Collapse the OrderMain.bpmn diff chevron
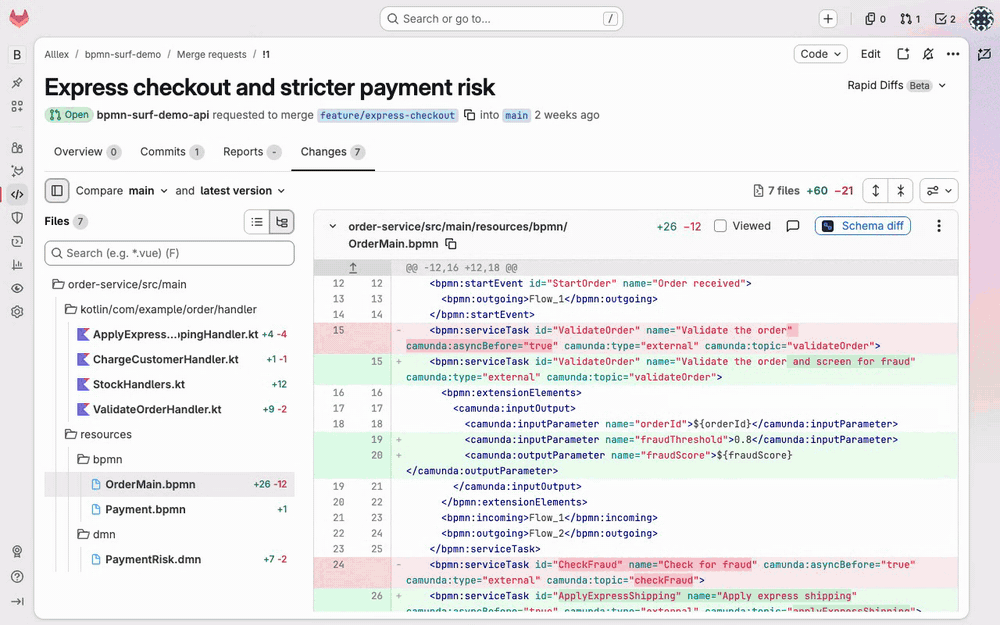Viewport: 1000px width, 625px height. pos(332,226)
